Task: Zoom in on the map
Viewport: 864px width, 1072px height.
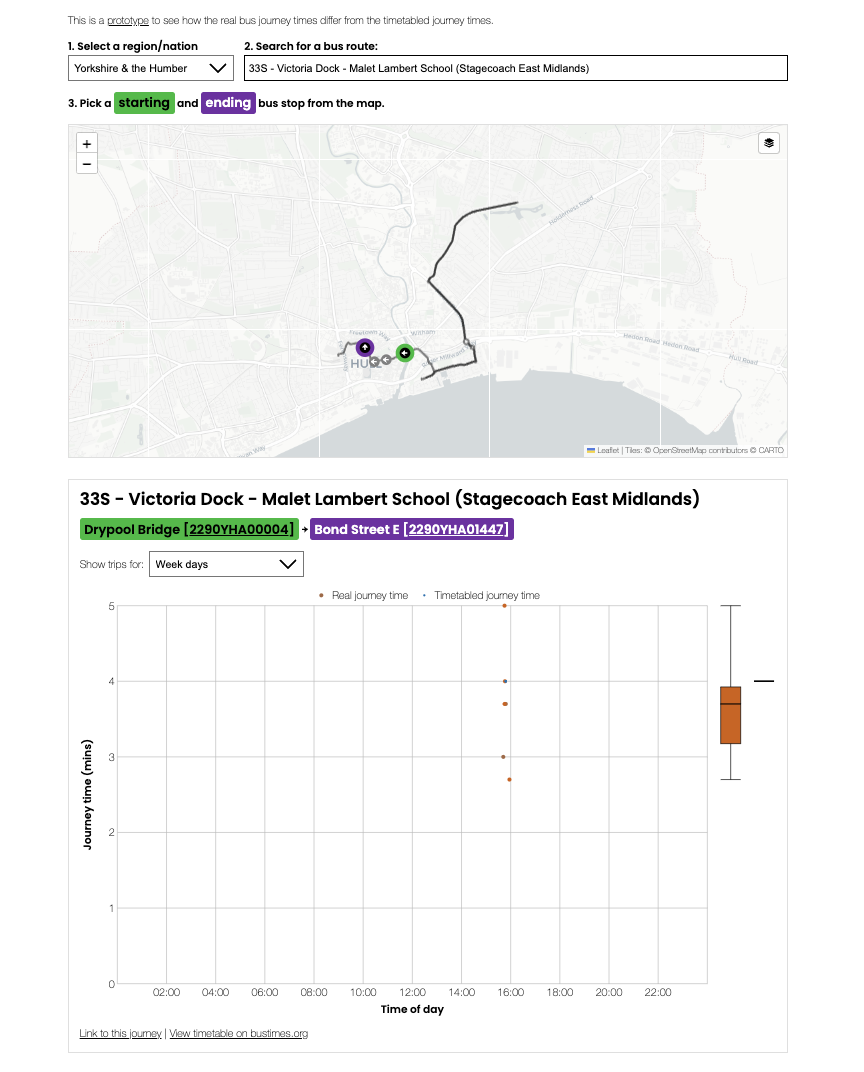Action: coord(87,144)
